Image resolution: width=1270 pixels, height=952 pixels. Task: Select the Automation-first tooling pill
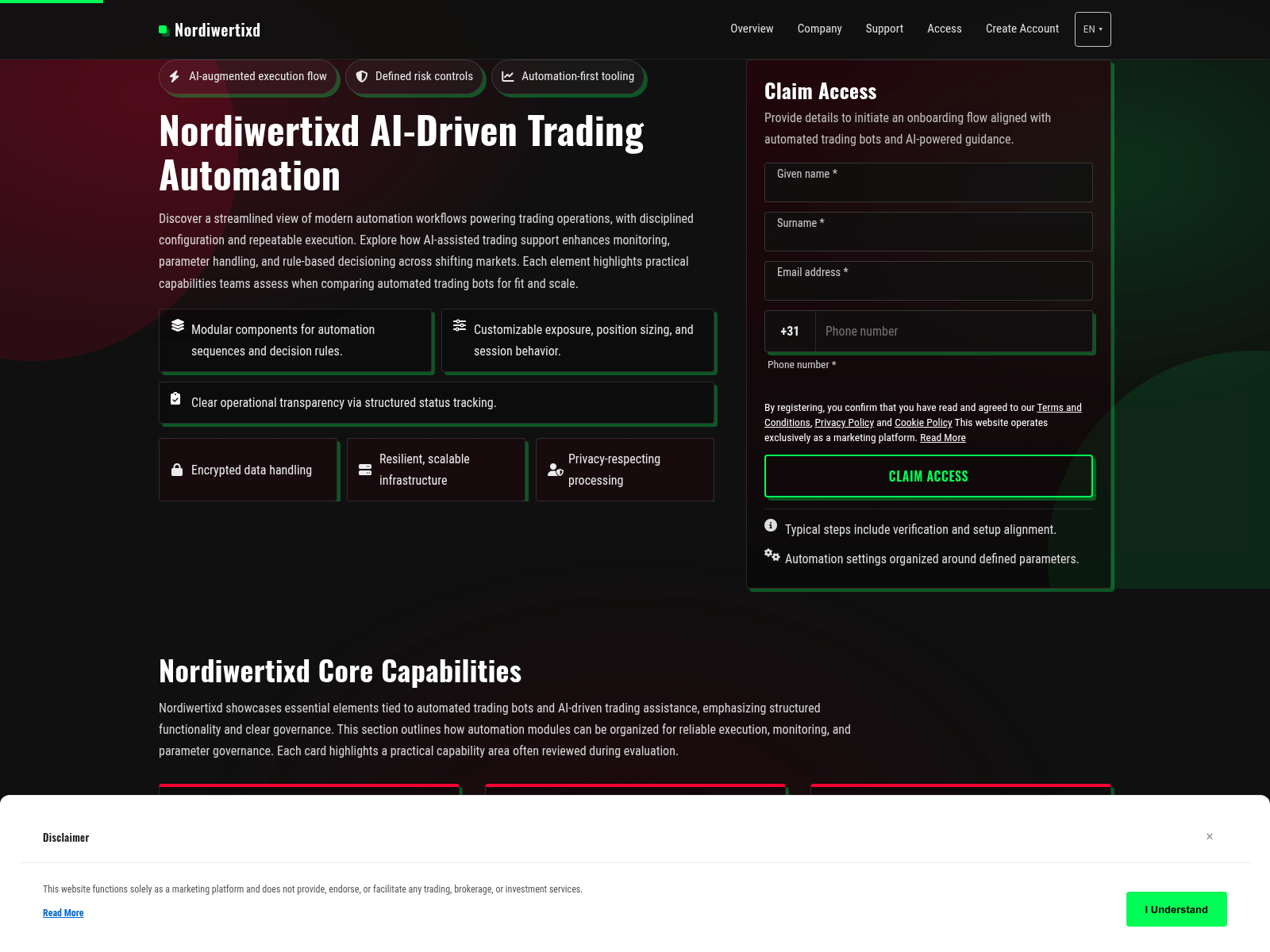point(568,77)
